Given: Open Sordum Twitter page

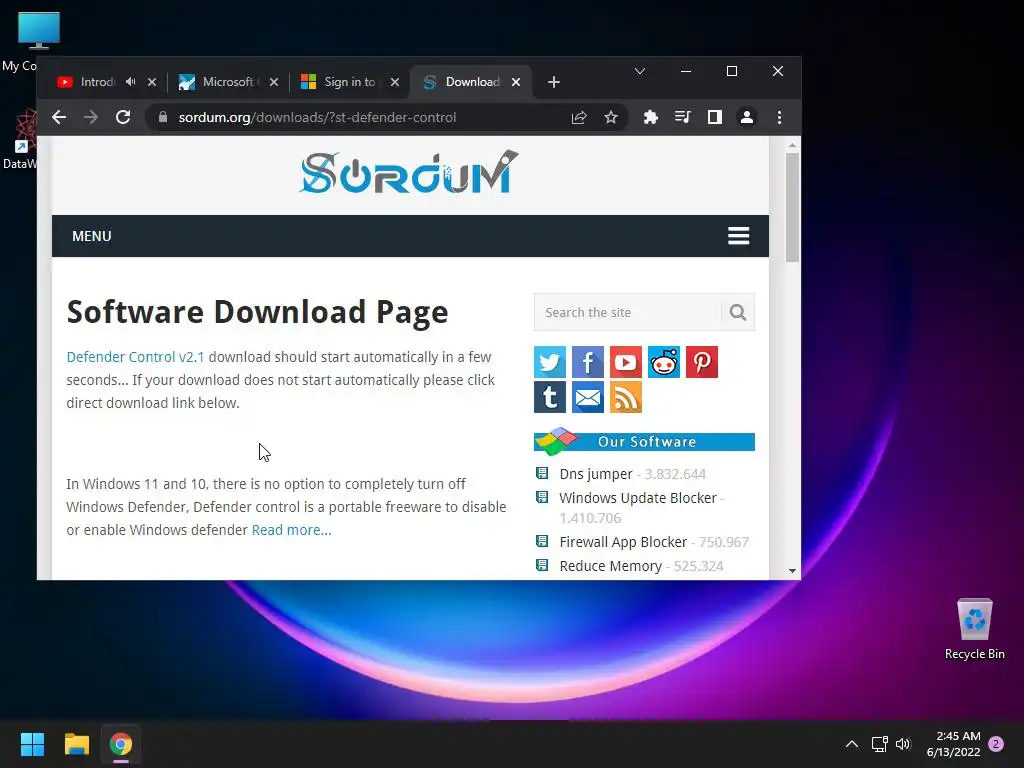Looking at the screenshot, I should pos(550,362).
